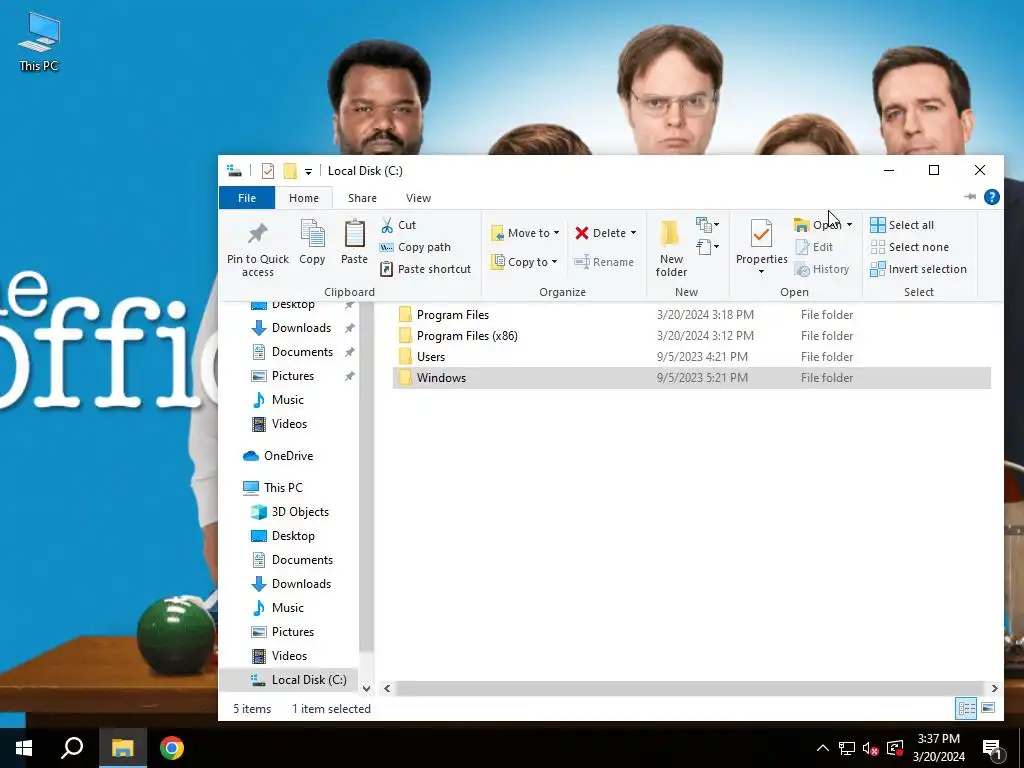Click Properties icon in quick access toolbar

click(x=268, y=171)
